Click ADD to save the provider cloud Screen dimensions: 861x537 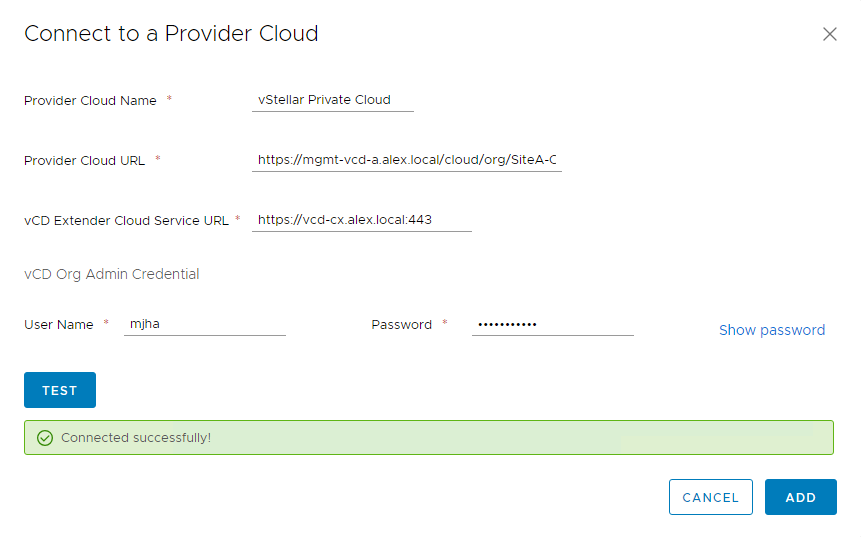800,497
